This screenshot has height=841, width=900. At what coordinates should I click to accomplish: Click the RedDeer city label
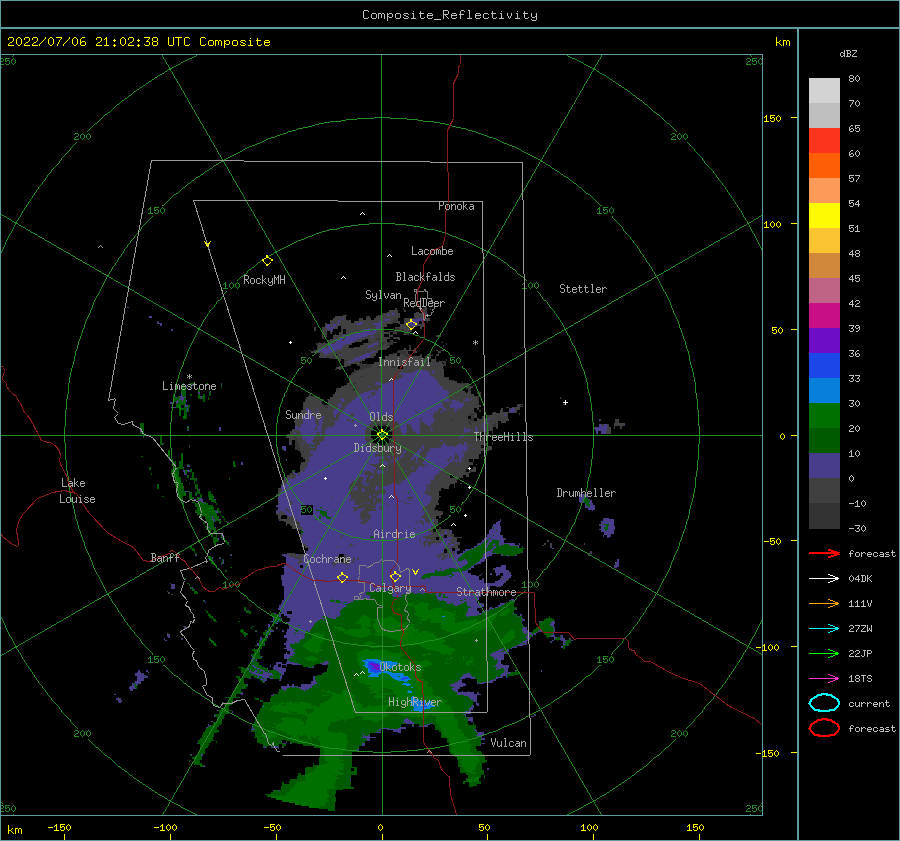pos(424,303)
